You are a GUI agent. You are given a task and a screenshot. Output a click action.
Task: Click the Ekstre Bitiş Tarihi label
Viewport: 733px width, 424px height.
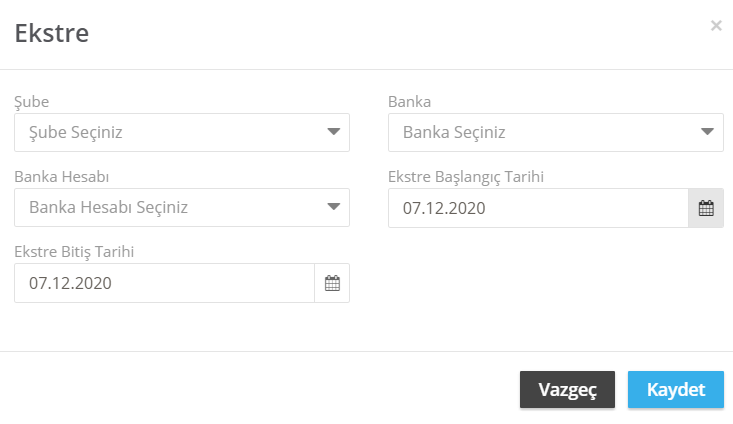click(74, 252)
